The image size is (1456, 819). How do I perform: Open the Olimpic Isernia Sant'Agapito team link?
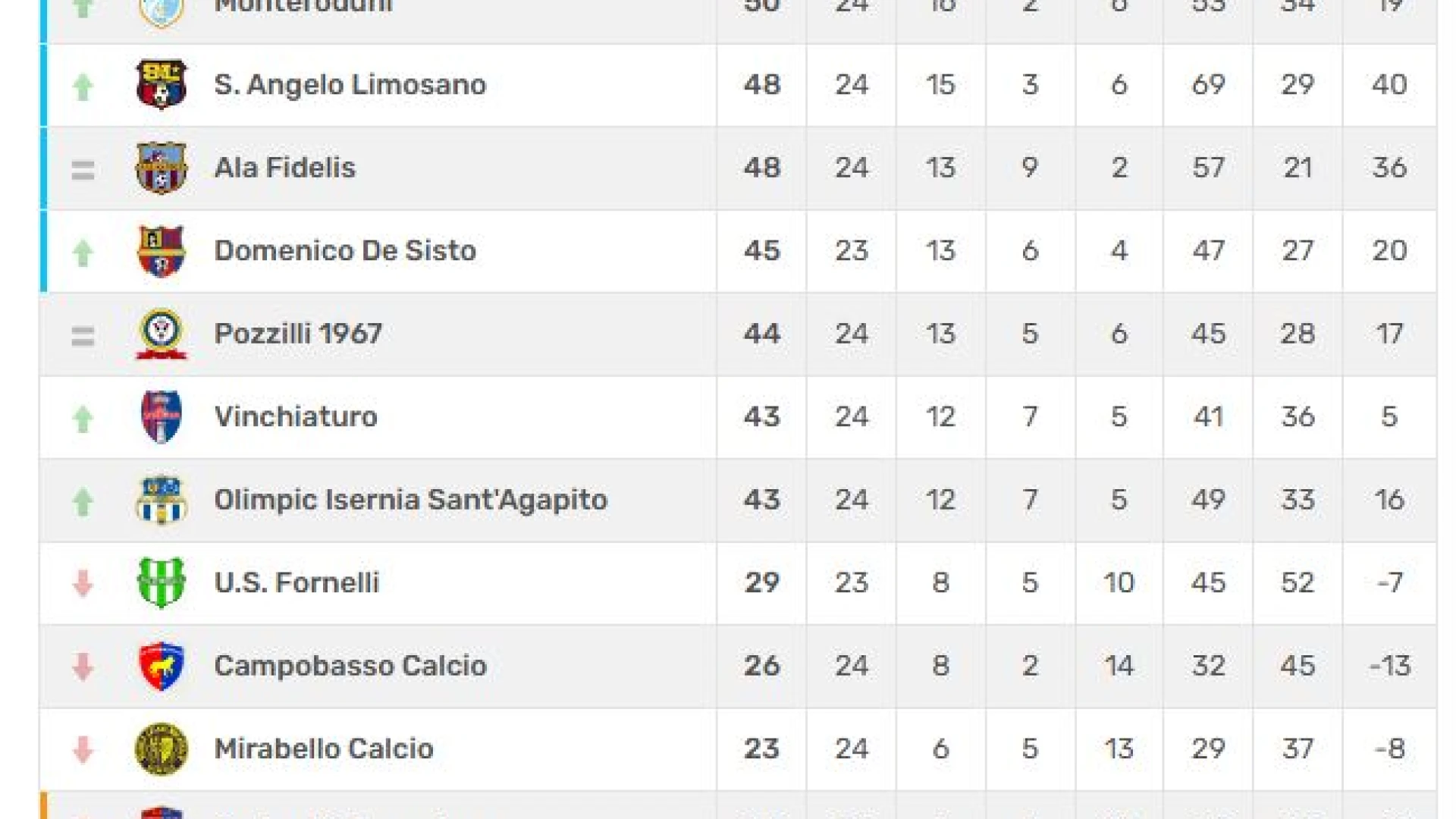tap(410, 500)
